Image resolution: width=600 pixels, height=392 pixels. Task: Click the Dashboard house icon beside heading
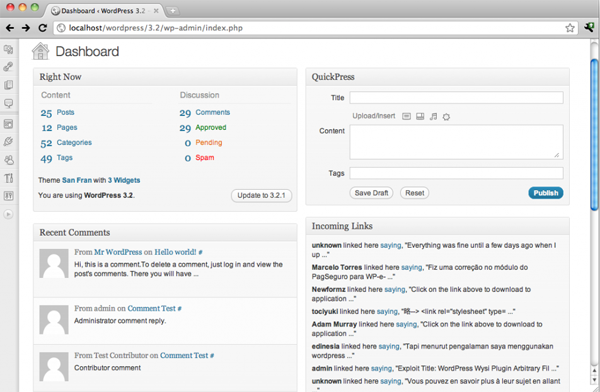pyautogui.click(x=41, y=51)
